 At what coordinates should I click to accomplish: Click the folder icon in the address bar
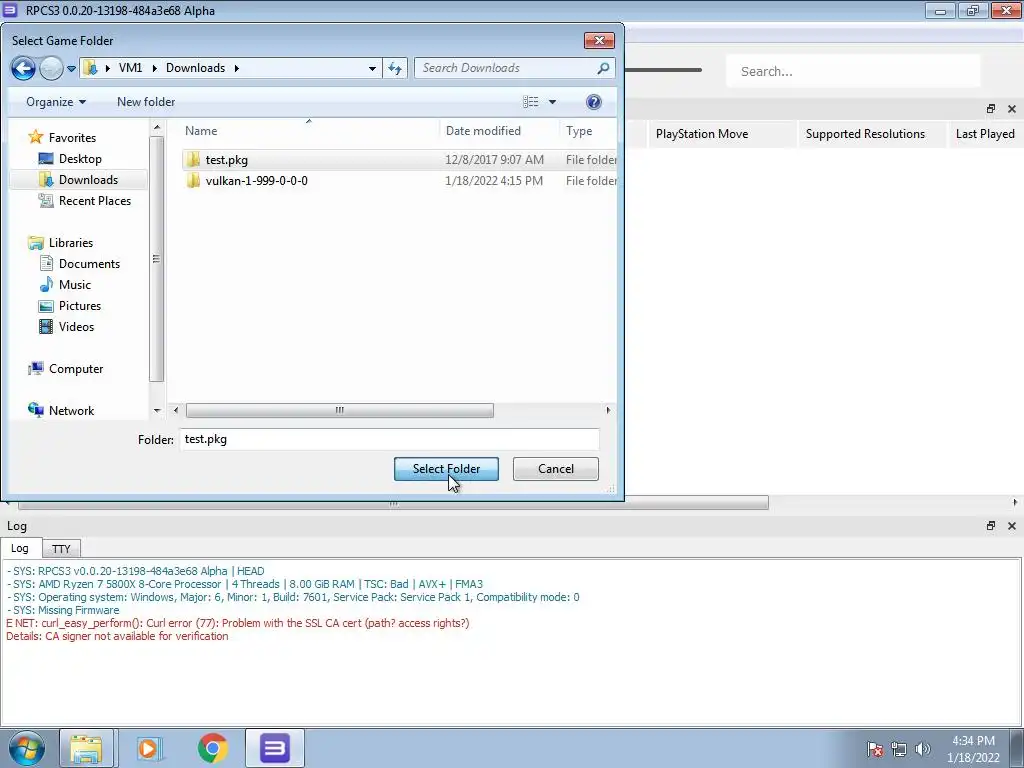click(x=91, y=68)
